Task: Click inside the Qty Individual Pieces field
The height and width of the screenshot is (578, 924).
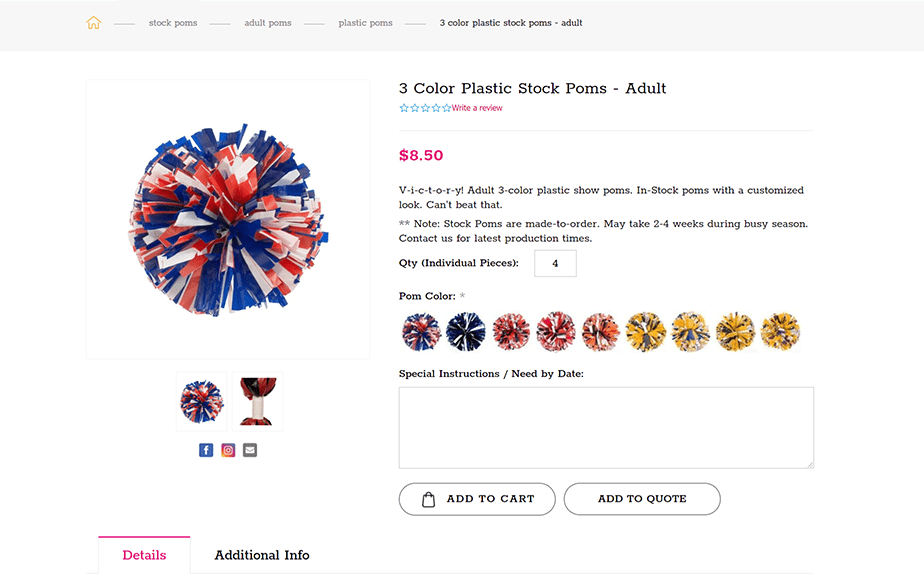Action: (555, 263)
